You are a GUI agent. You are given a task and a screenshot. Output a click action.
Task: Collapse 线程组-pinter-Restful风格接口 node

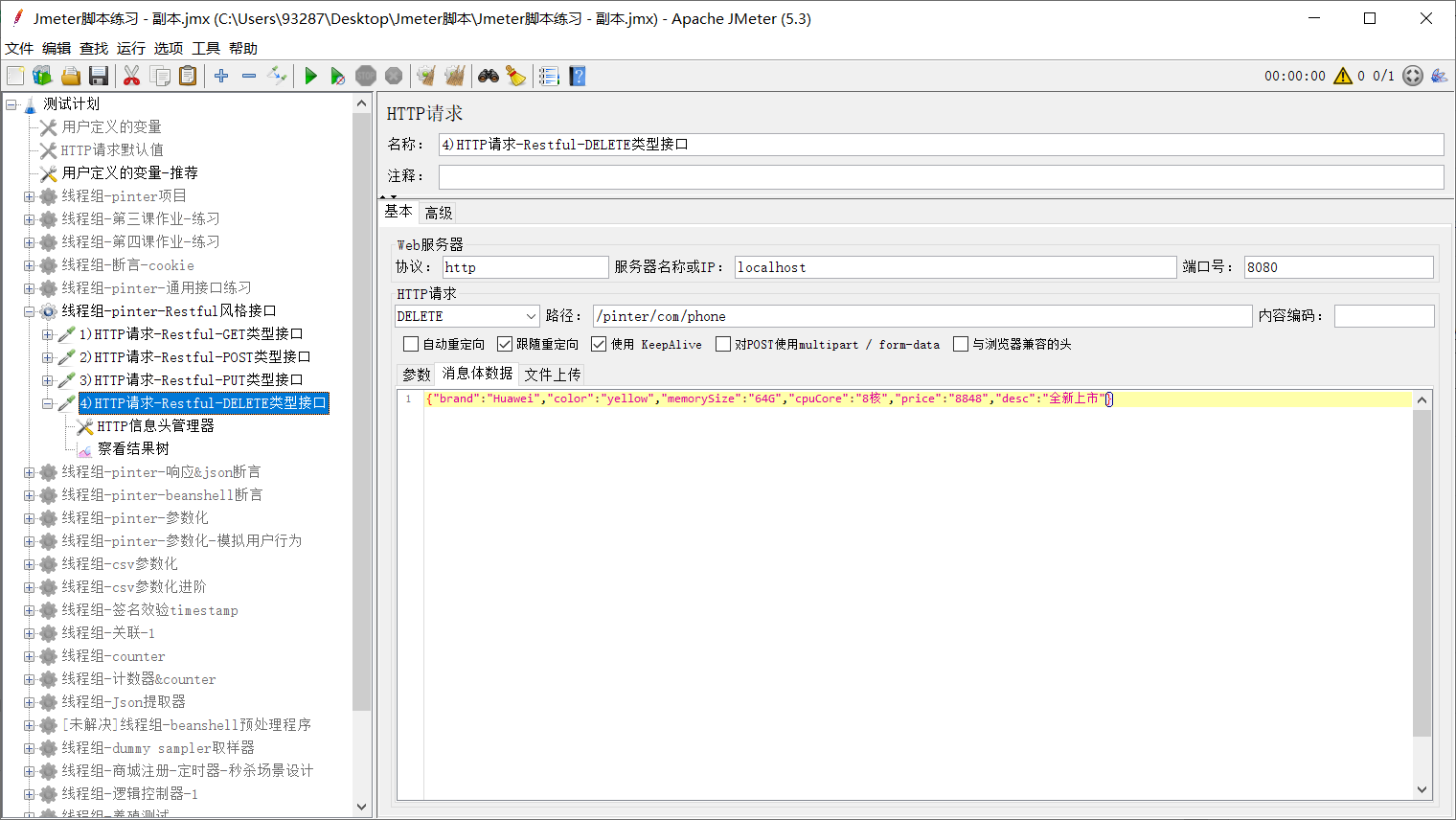(x=29, y=311)
